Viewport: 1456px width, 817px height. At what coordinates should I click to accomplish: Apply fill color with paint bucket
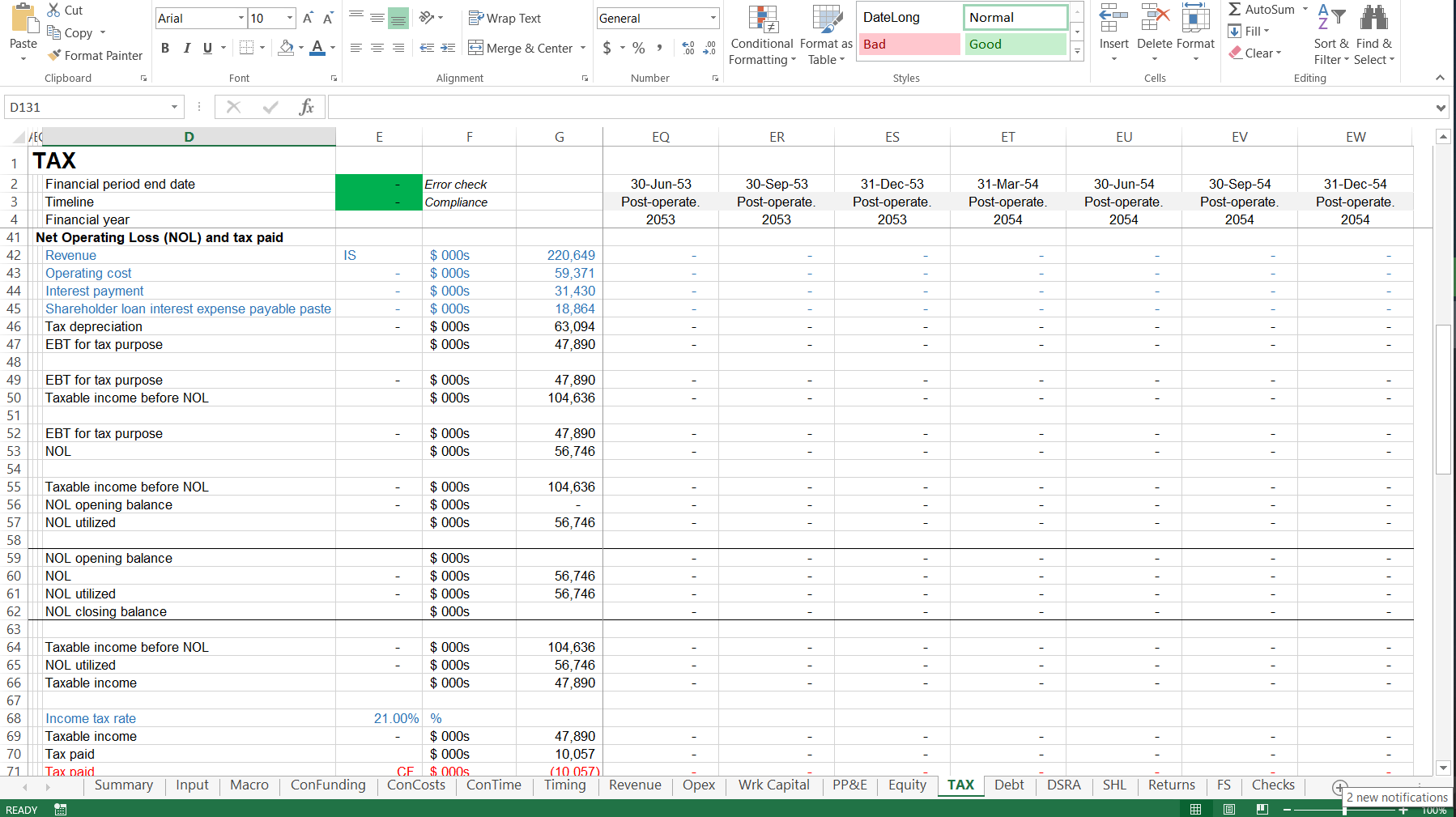tap(286, 48)
